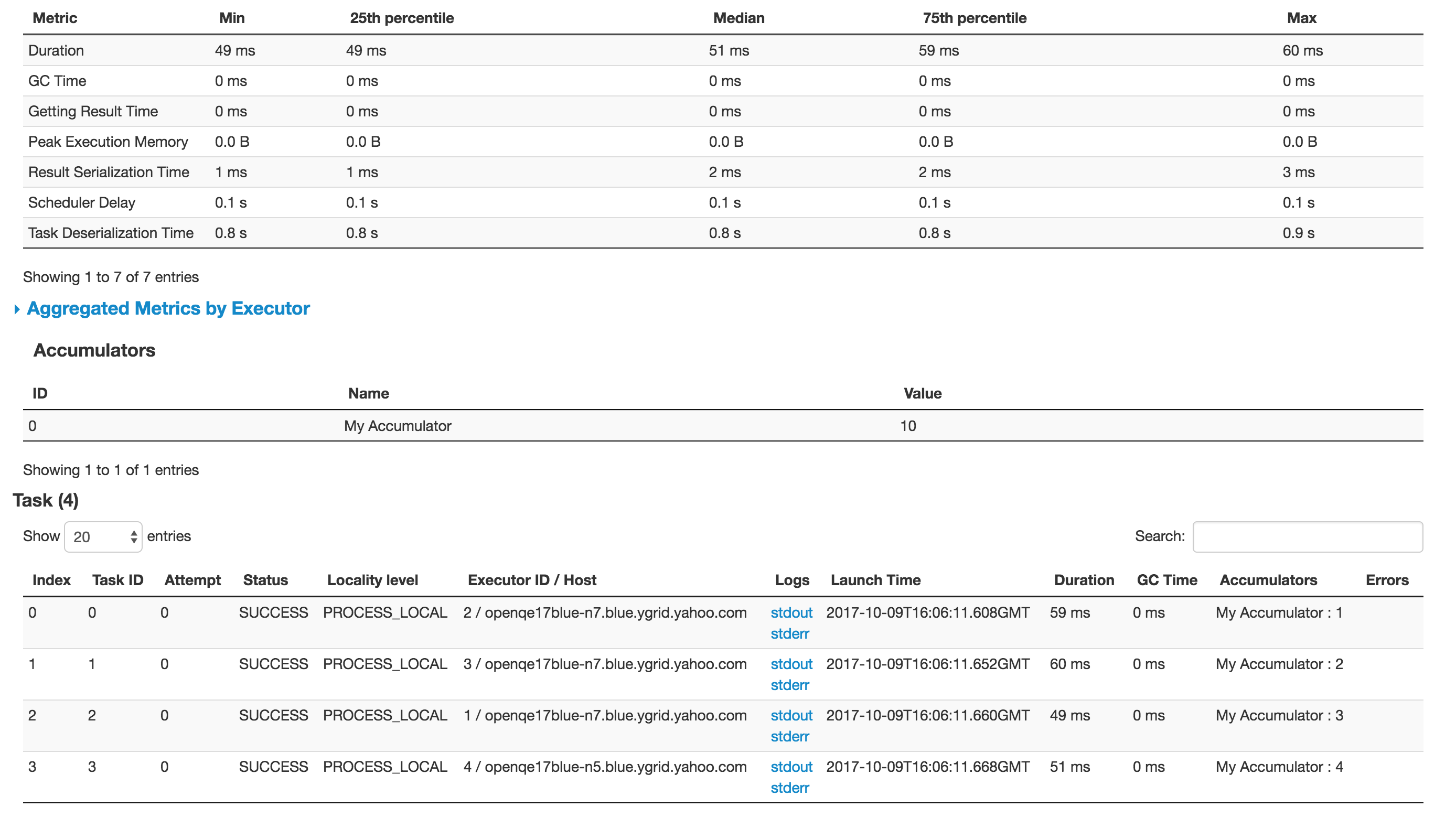
Task: Sort tasks by Status column
Action: [x=265, y=580]
